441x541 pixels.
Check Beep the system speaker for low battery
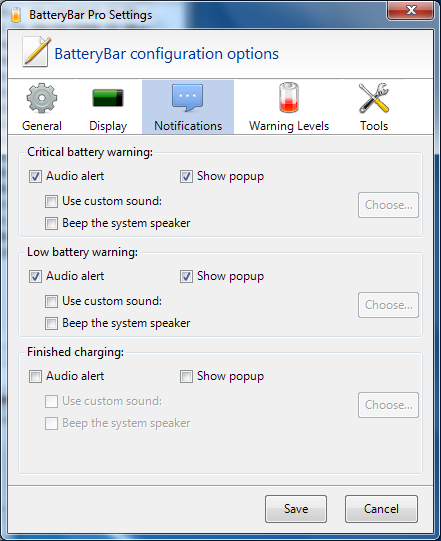click(51, 324)
